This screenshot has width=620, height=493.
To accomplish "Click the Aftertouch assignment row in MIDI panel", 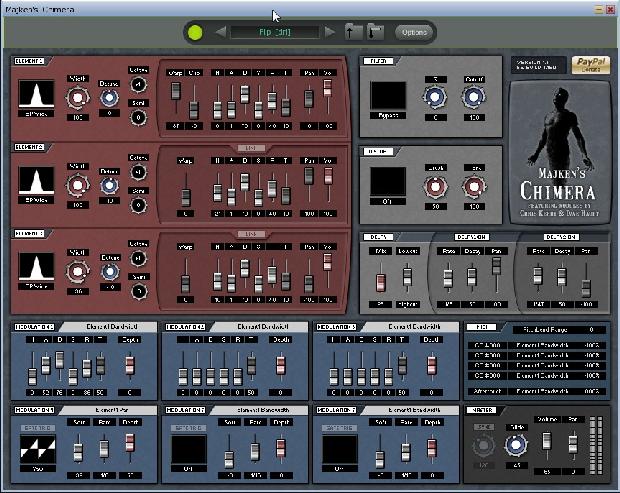I will coord(535,391).
